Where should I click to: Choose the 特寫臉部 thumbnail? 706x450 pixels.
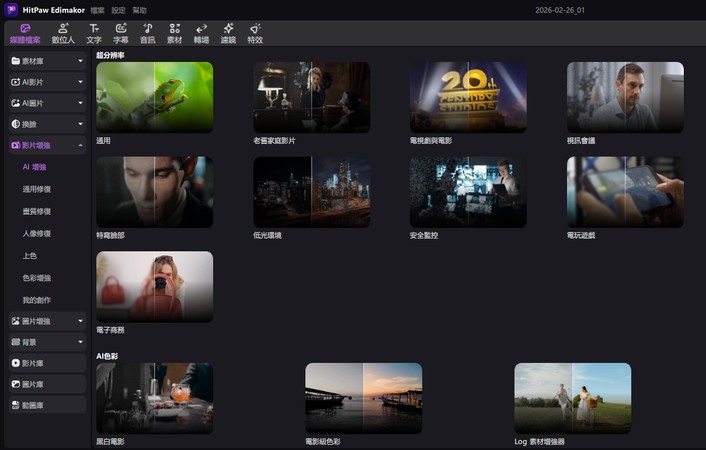pos(154,192)
